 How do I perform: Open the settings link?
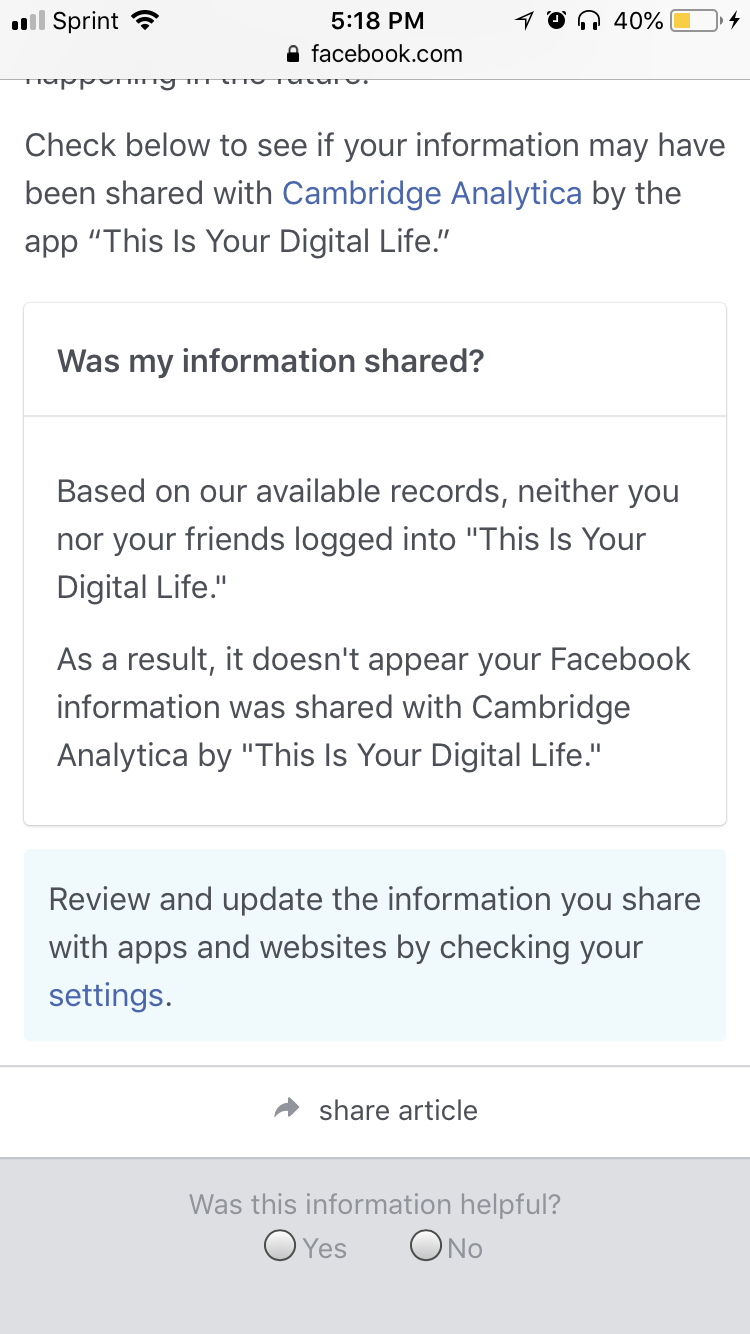point(106,995)
